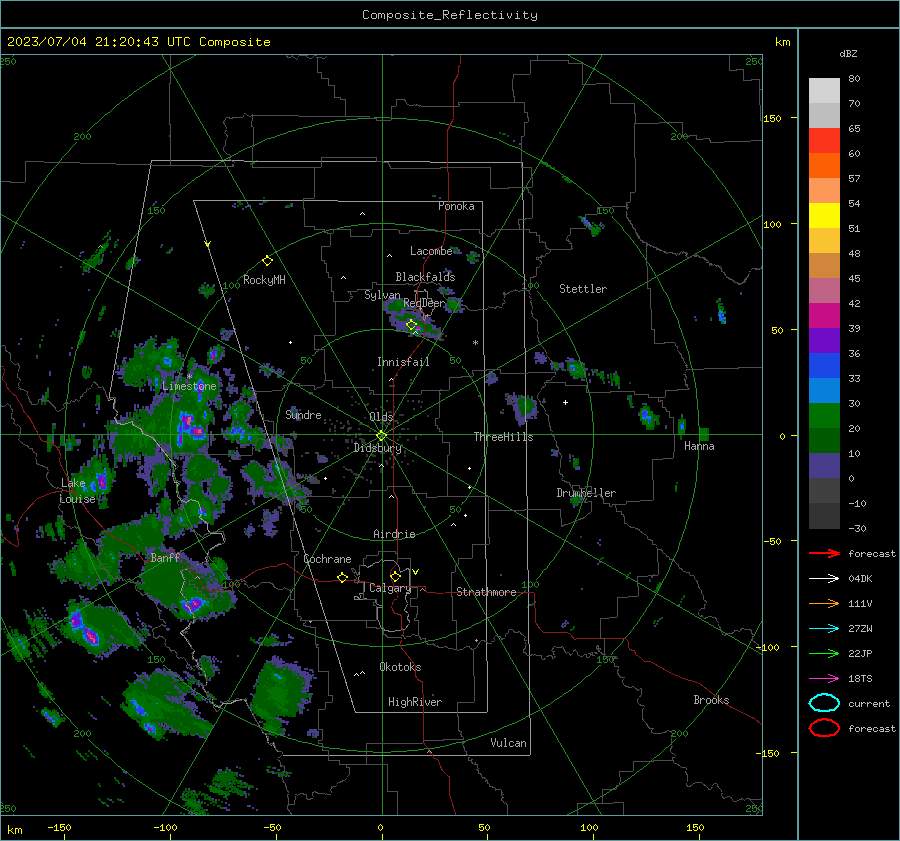Select the Lacombe city label
The width and height of the screenshot is (900, 841).
click(x=431, y=251)
